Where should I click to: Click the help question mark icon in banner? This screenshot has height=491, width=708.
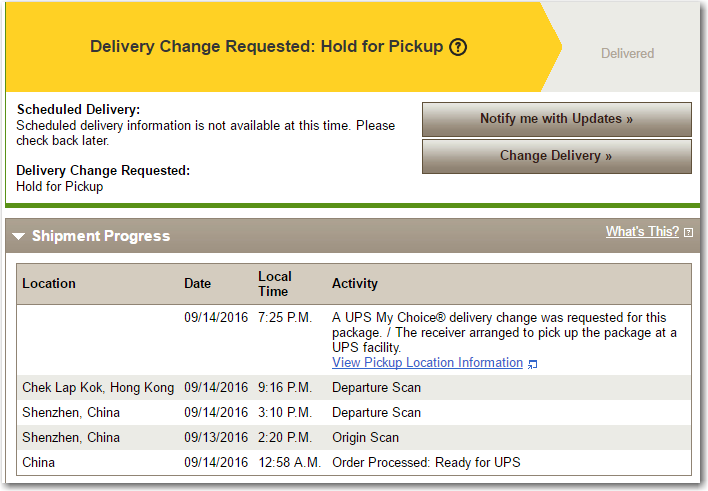click(x=458, y=47)
